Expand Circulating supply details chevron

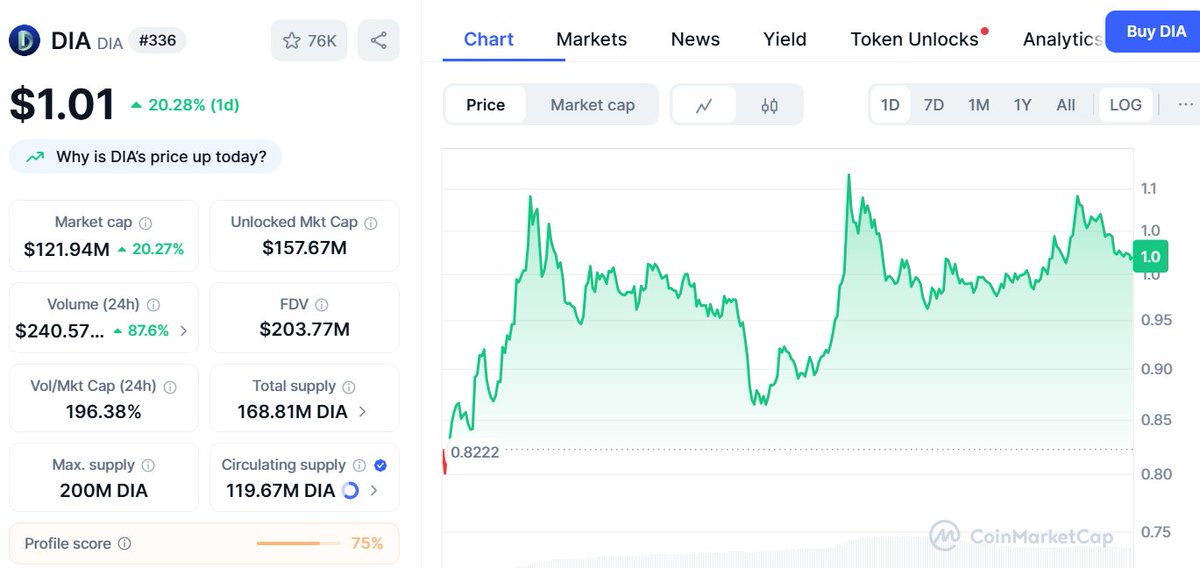tap(374, 491)
